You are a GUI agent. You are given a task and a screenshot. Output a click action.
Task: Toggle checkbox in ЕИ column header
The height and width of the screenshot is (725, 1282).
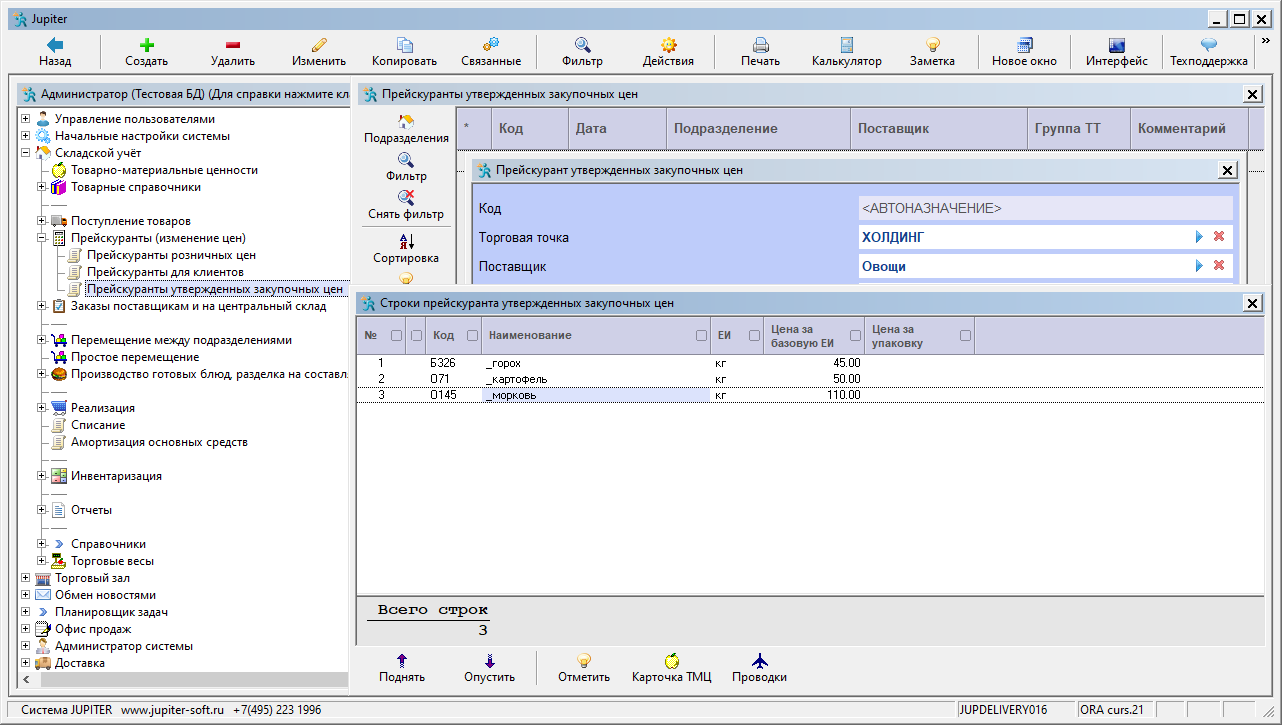(x=753, y=336)
